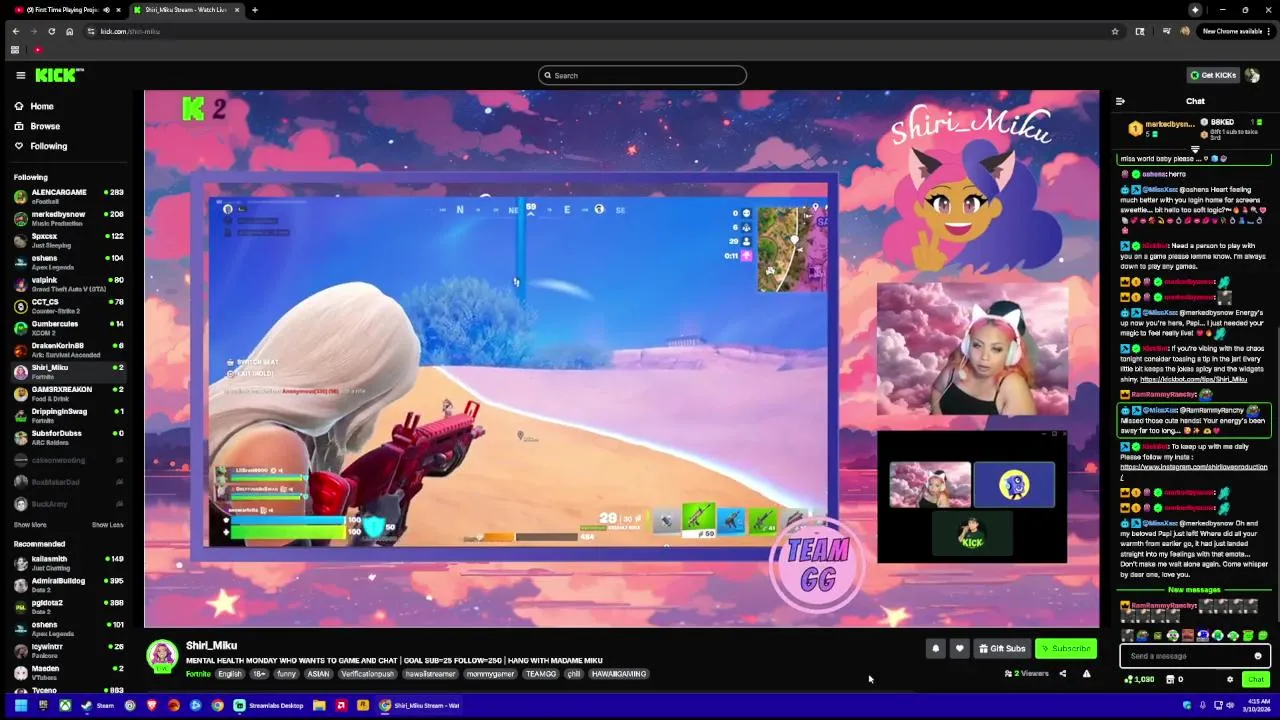
Task: Open CCT_CS channel in sidebar
Action: (68, 305)
